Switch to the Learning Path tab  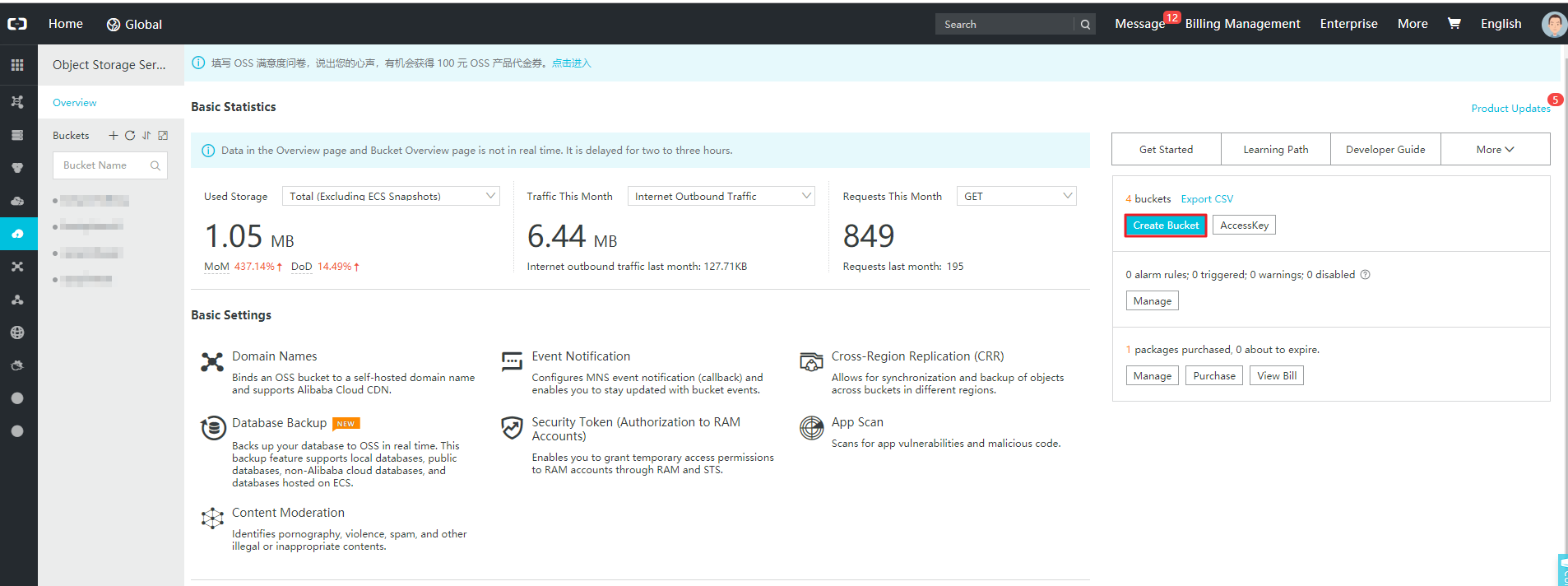tap(1275, 150)
